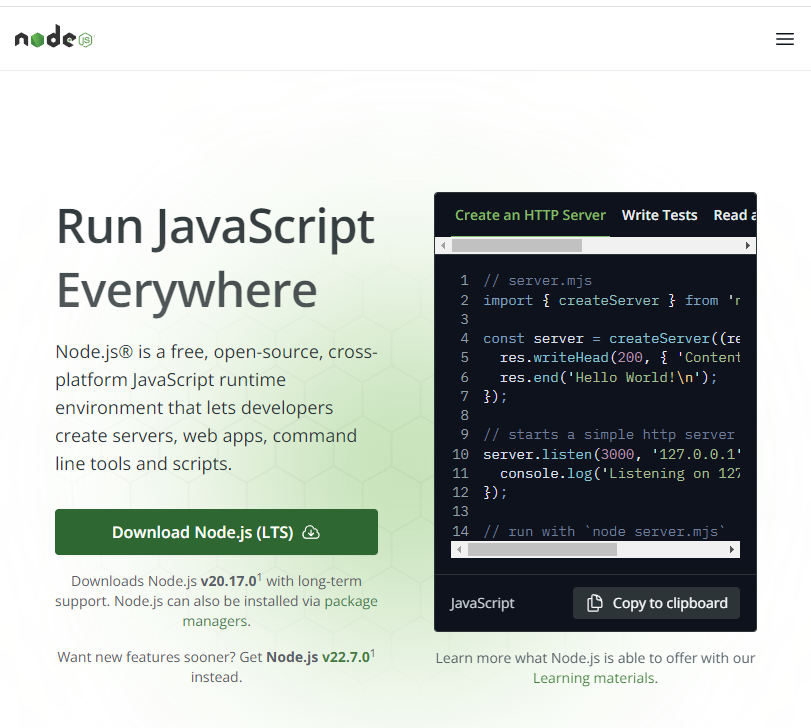Click the code horizontal scrollbar thumb
This screenshot has width=811, height=728.
pyautogui.click(x=542, y=550)
